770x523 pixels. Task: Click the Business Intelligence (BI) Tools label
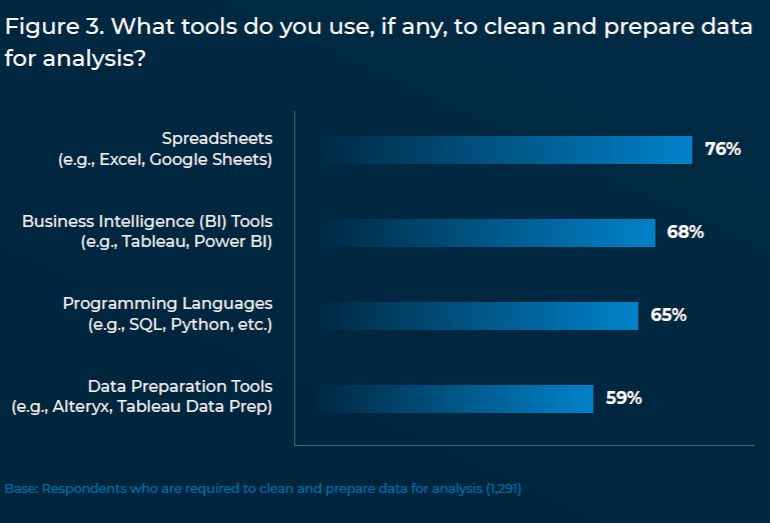point(147,221)
